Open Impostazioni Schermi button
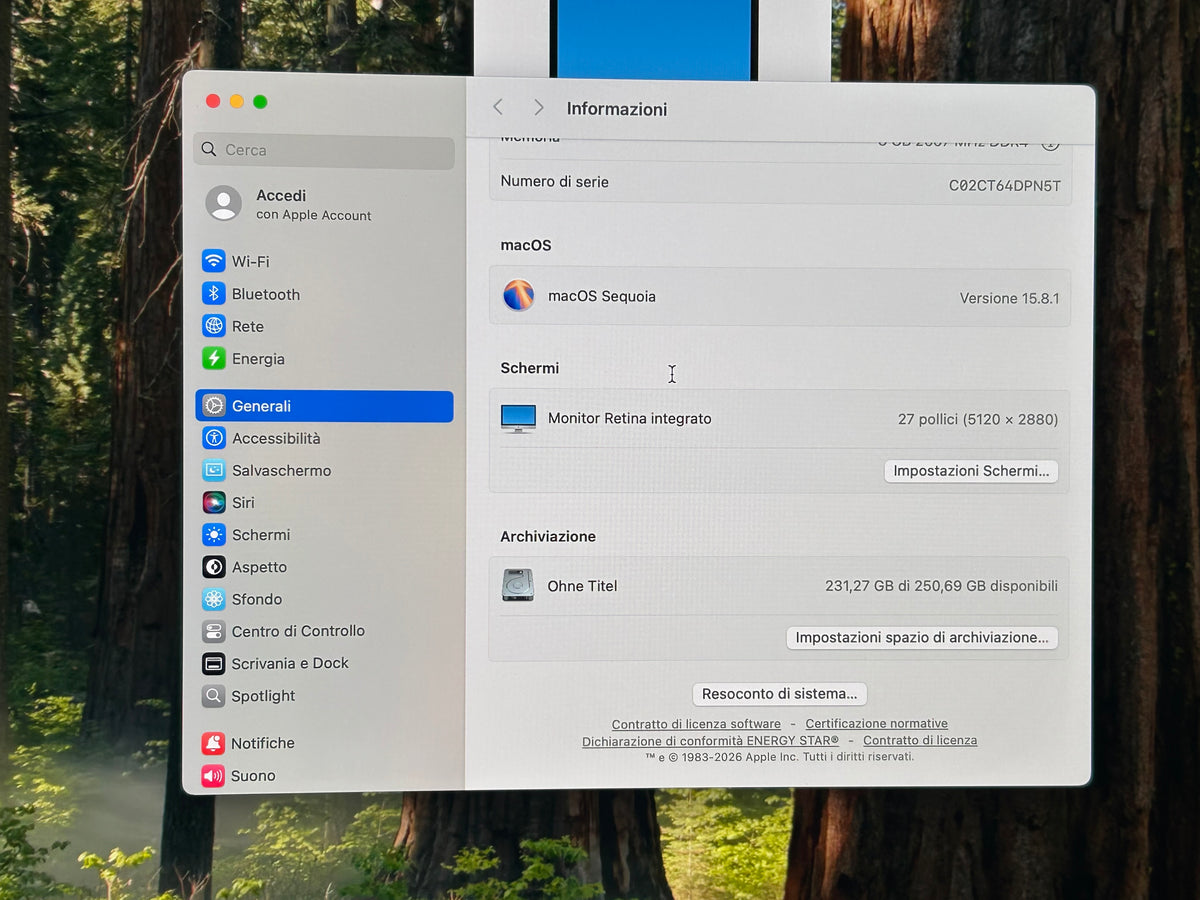The image size is (1200, 900). pyautogui.click(x=971, y=471)
